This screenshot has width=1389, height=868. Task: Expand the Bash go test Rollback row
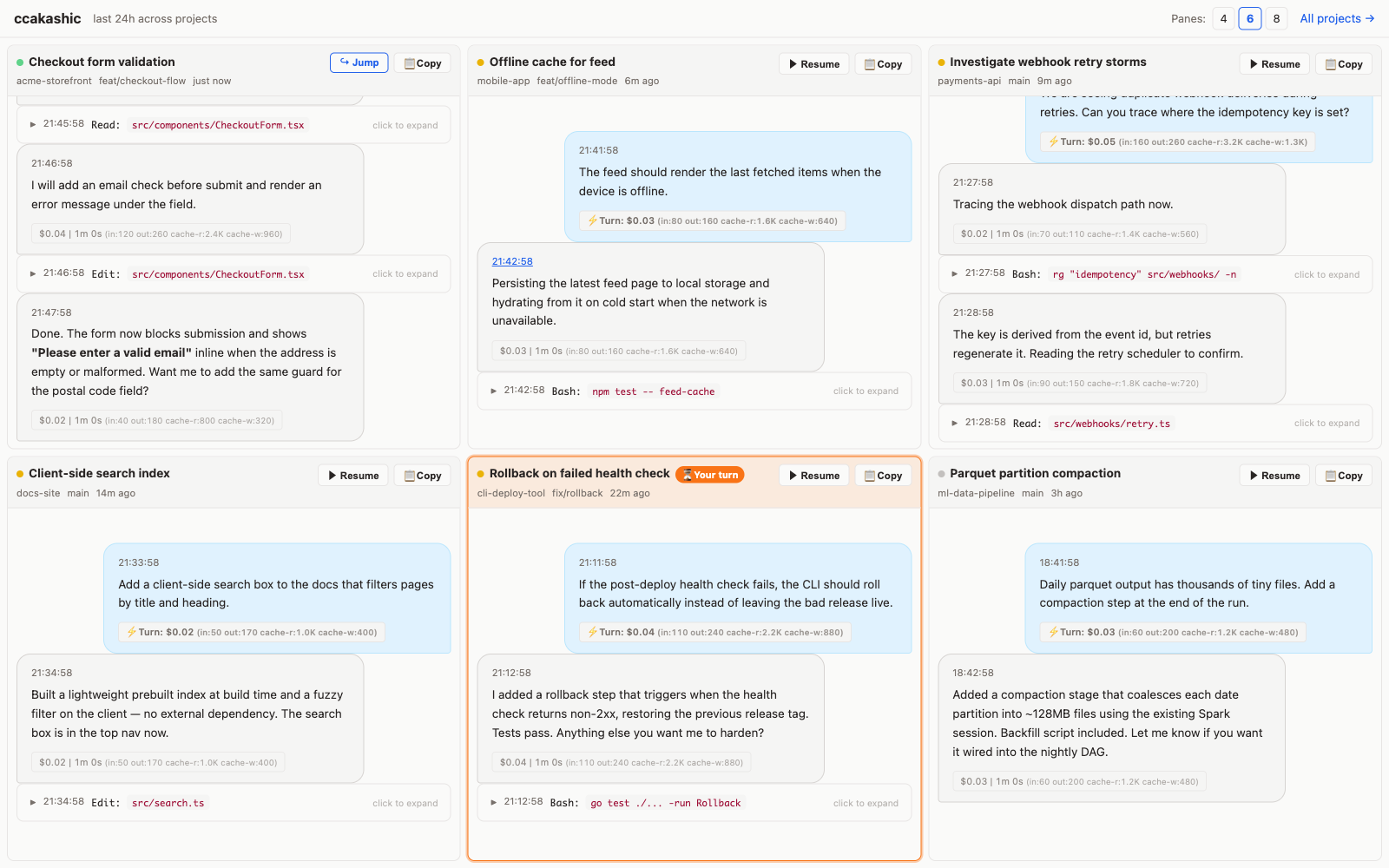694,803
